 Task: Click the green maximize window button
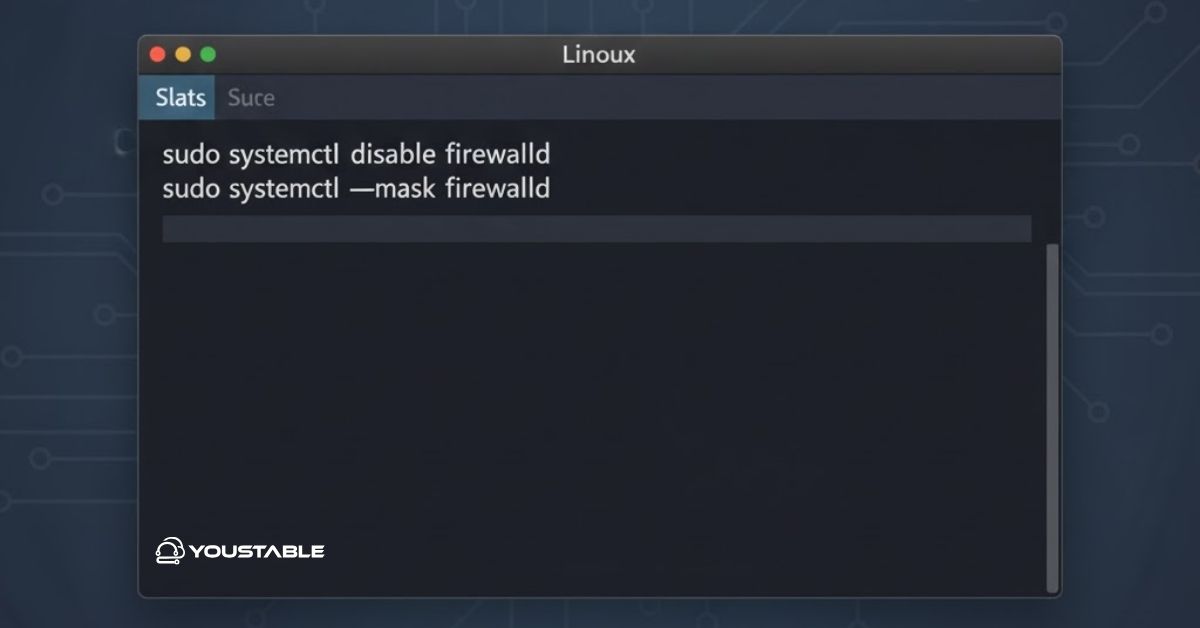click(208, 55)
